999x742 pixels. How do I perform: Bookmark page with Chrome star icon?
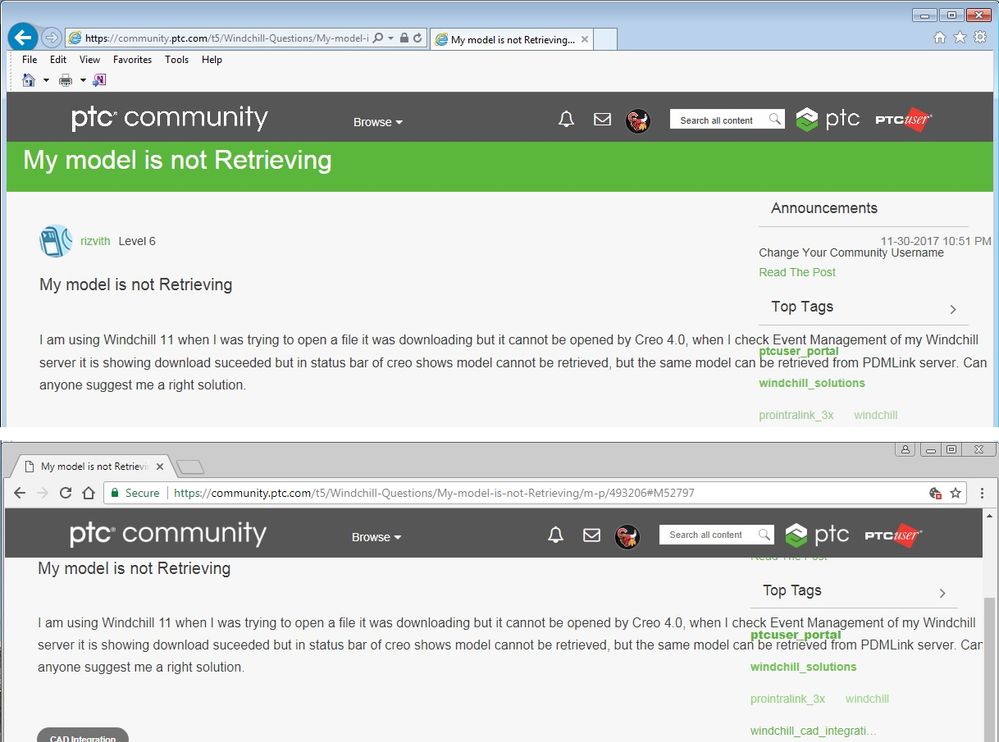(956, 493)
